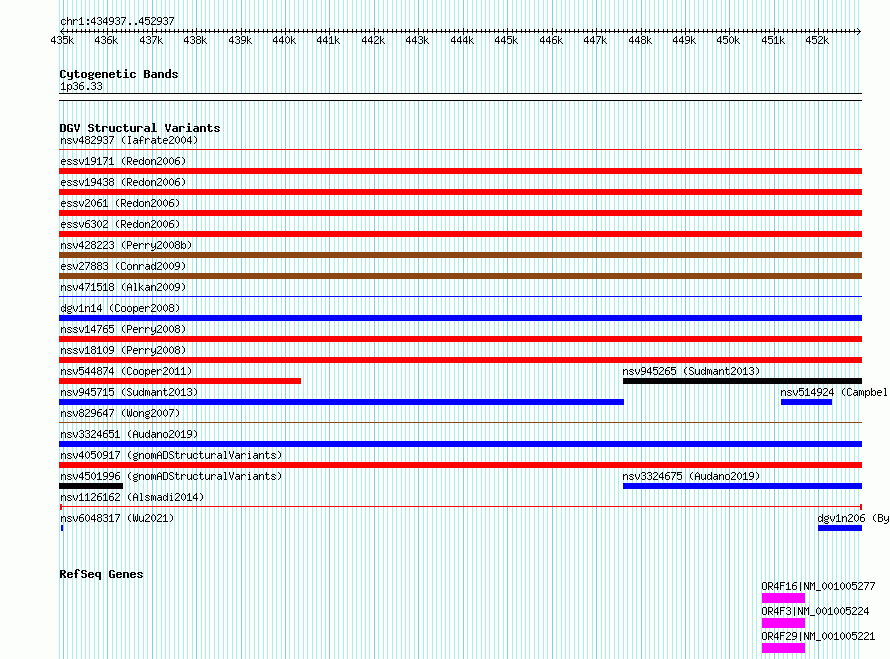Open variant nsv4501996 (gnomADStructuralVariants) label
The image size is (890, 659).
coord(171,476)
